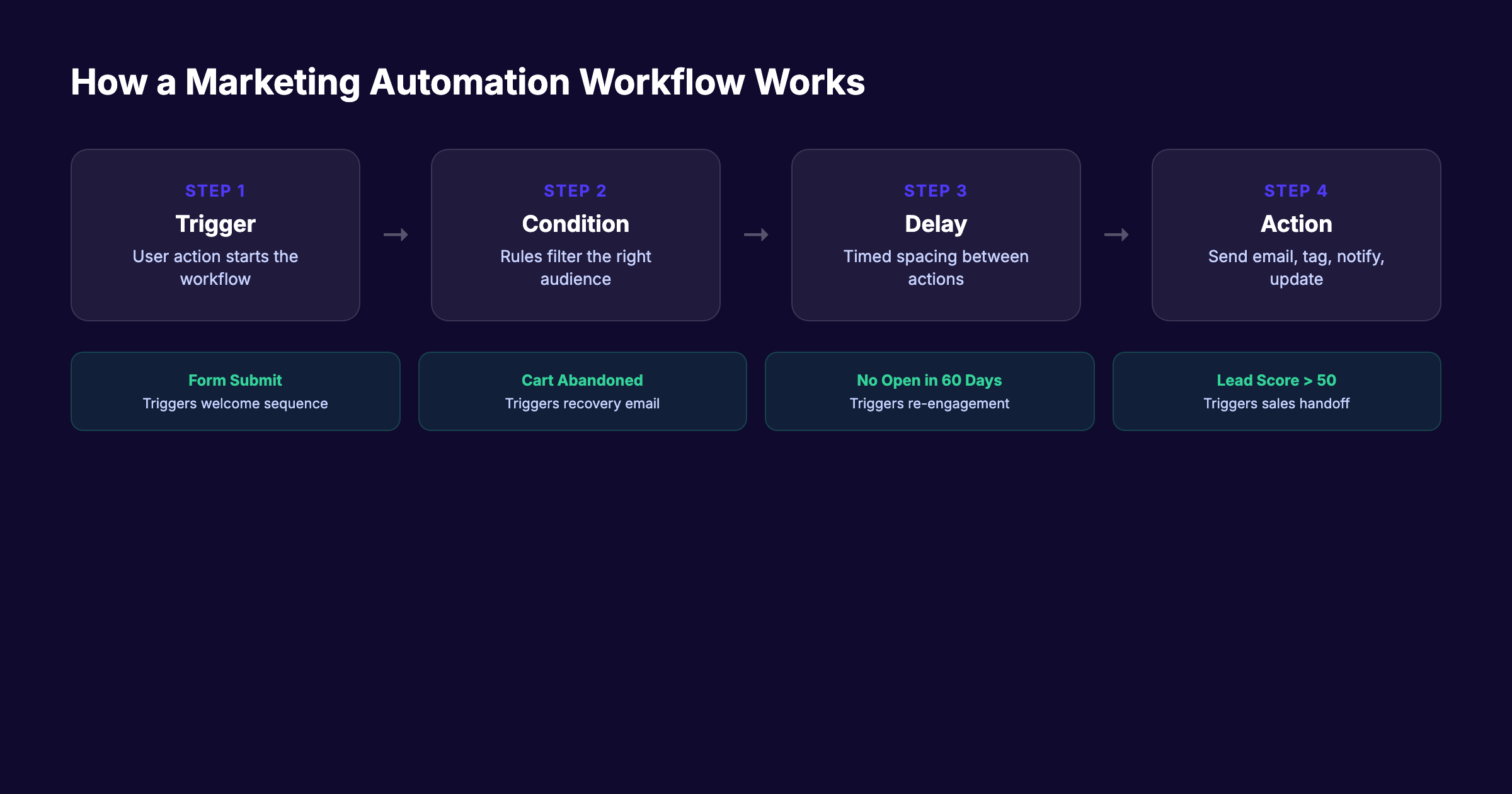1512x794 pixels.
Task: Click the Triggers sales handoff text
Action: (x=1276, y=403)
